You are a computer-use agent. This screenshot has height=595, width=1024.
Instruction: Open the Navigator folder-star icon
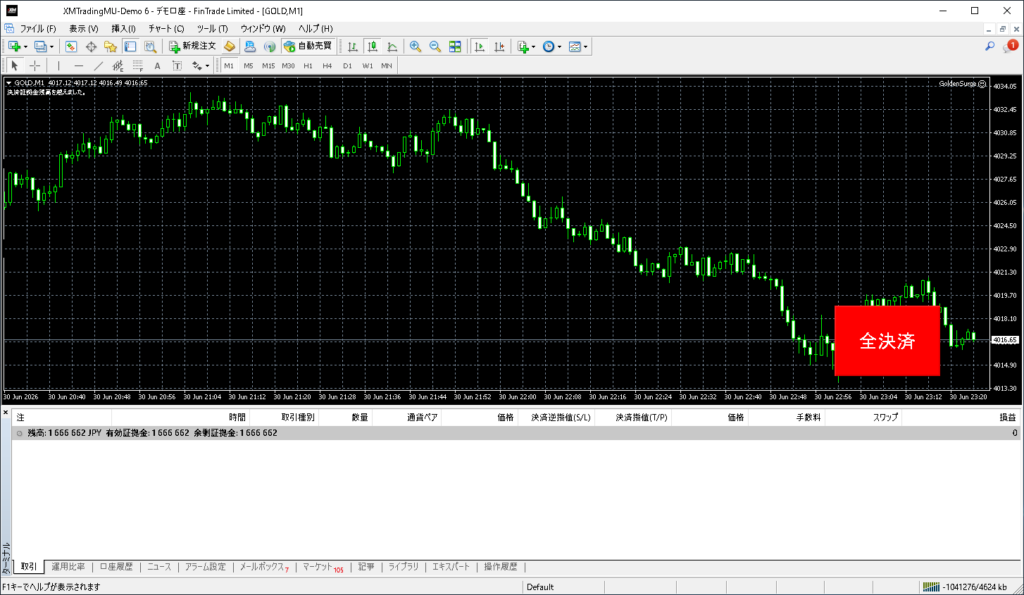coord(110,46)
